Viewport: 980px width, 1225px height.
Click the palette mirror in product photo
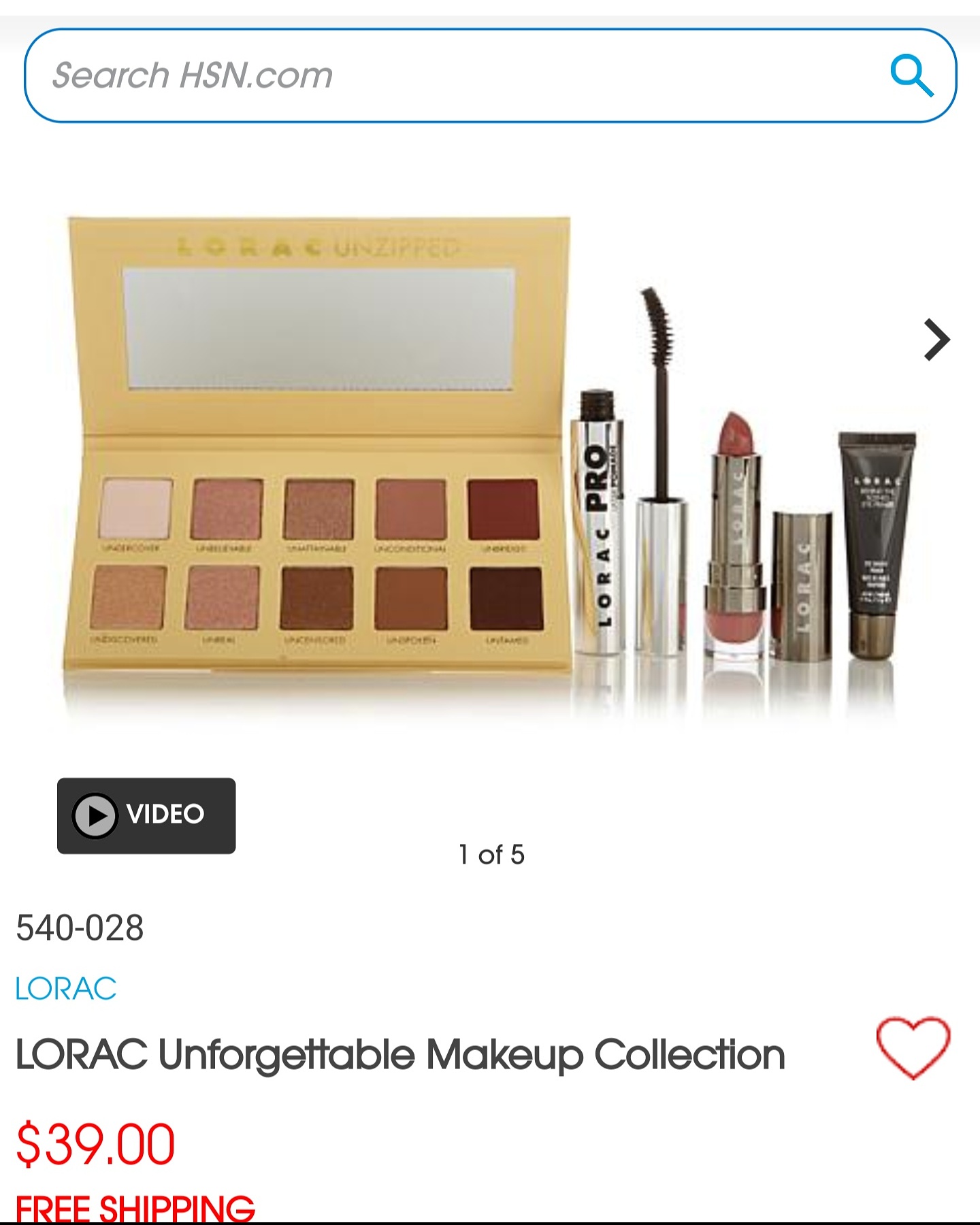point(319,329)
